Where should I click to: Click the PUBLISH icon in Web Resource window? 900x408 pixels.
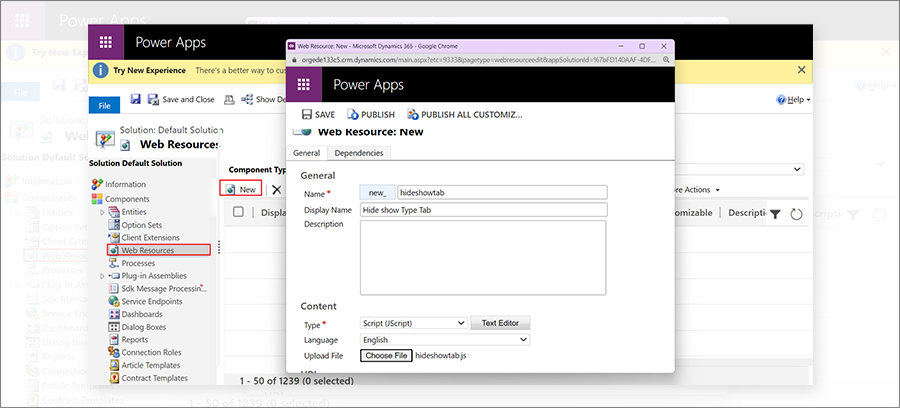click(x=352, y=115)
